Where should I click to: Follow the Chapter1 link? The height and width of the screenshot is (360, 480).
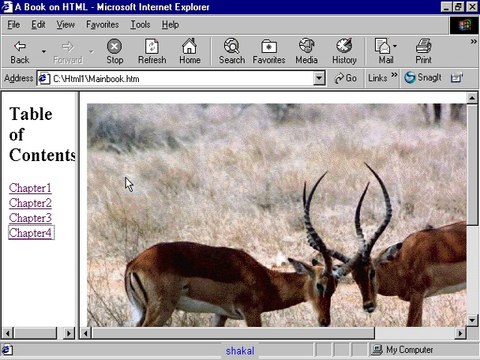click(x=30, y=188)
